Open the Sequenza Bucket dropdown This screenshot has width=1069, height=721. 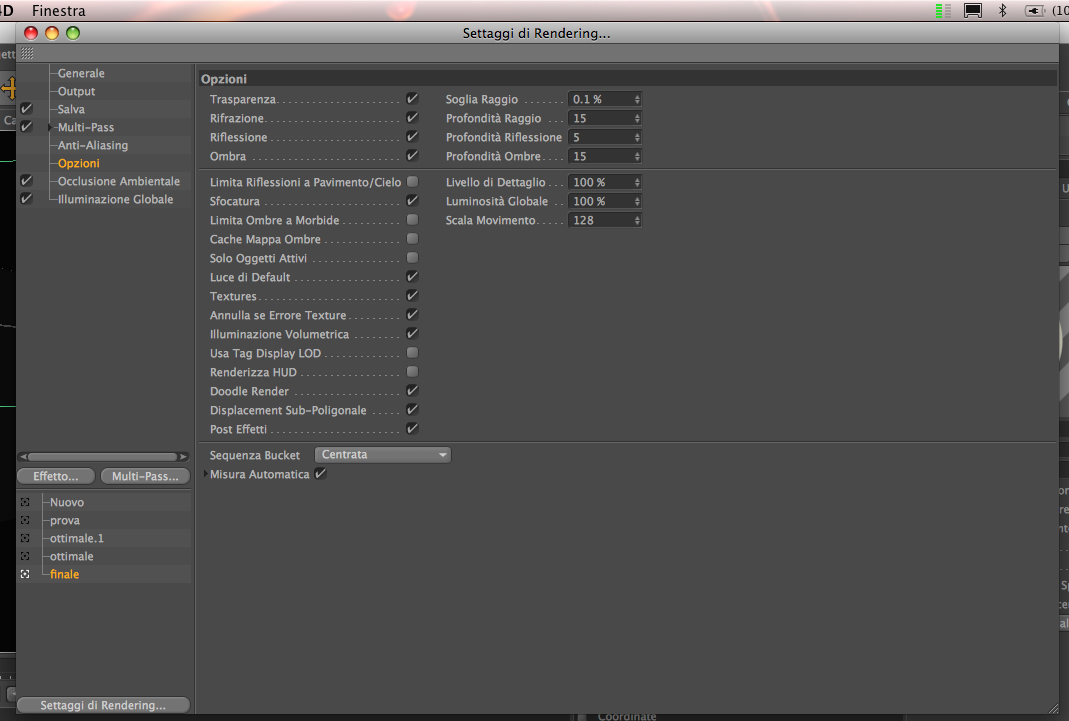382,455
